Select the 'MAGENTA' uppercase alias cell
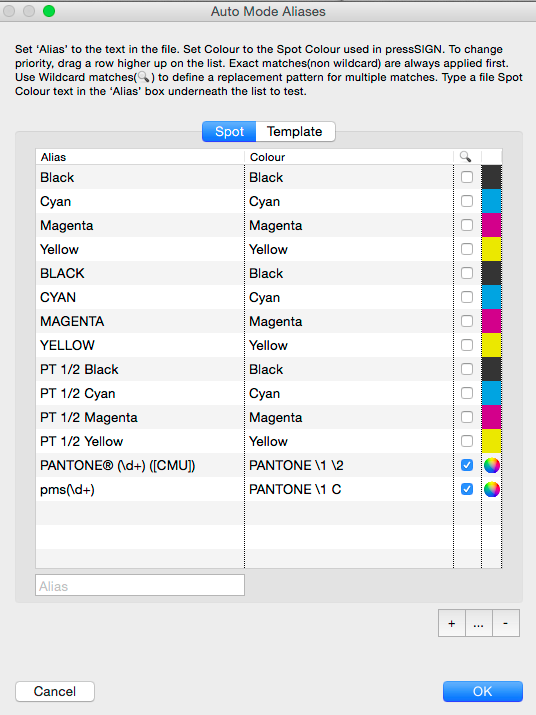Image resolution: width=536 pixels, height=715 pixels. [x=140, y=321]
